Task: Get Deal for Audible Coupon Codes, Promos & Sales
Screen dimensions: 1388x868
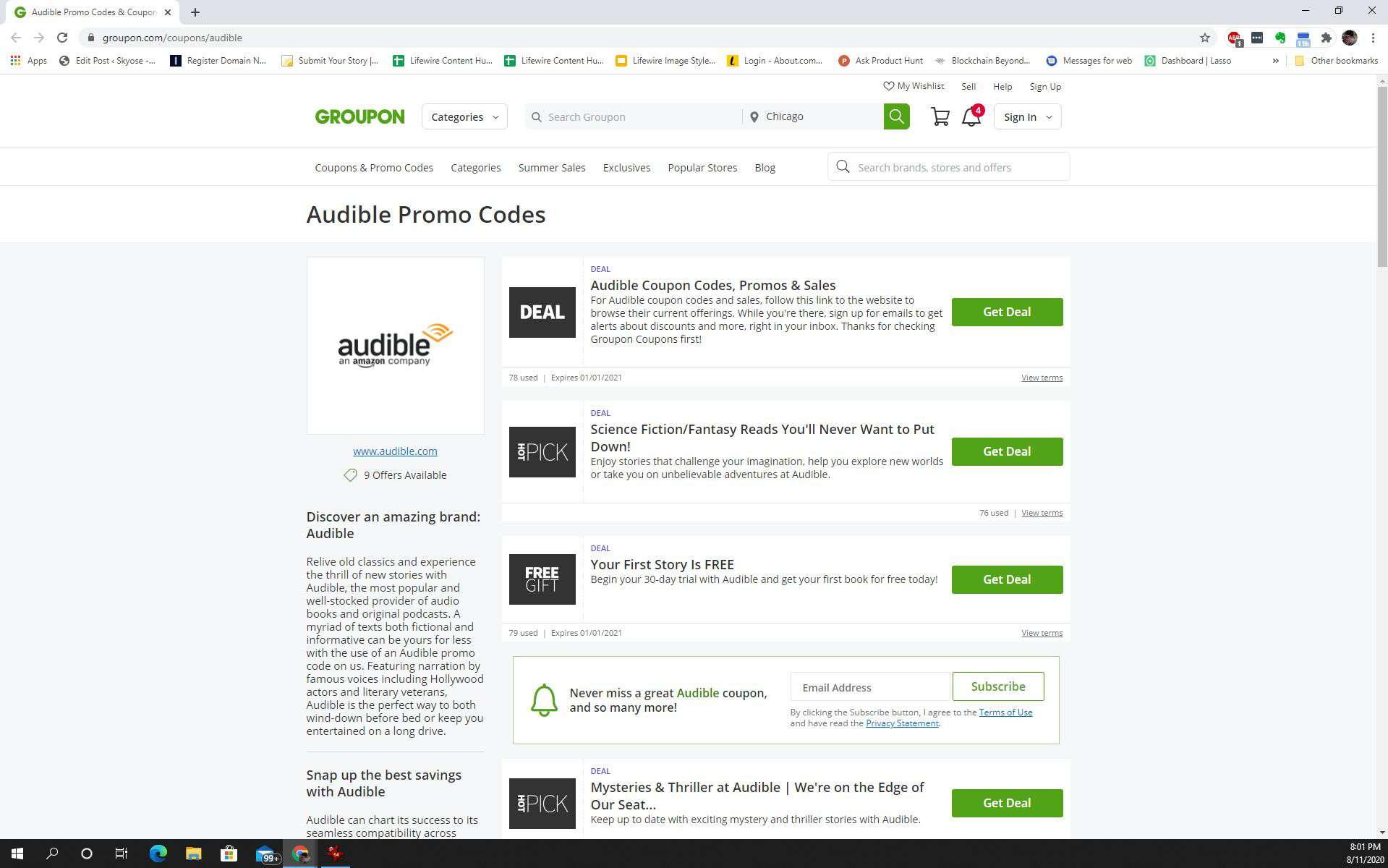Action: click(x=1007, y=312)
